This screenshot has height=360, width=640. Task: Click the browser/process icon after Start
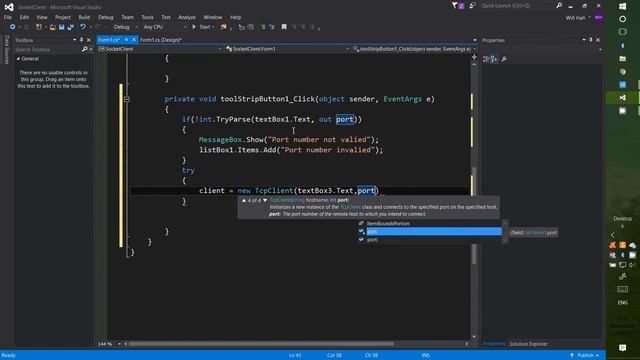(223, 27)
